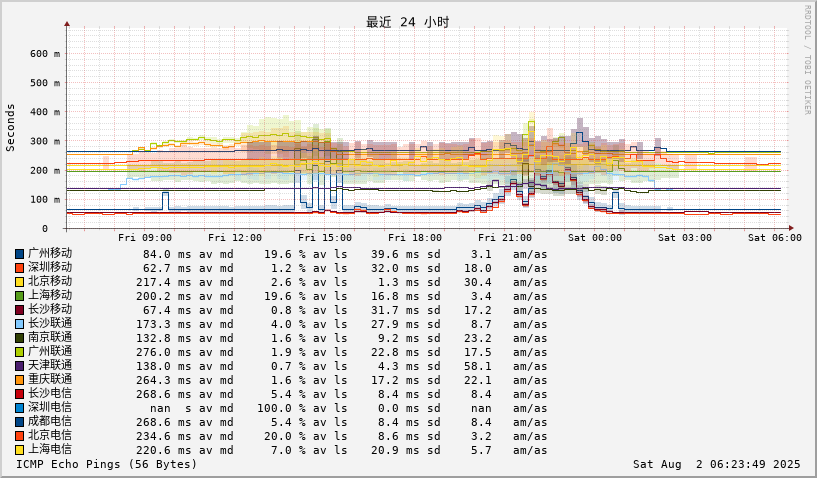The height and width of the screenshot is (478, 817).
Task: Click the 北京电信 legend label
Action: (x=50, y=436)
